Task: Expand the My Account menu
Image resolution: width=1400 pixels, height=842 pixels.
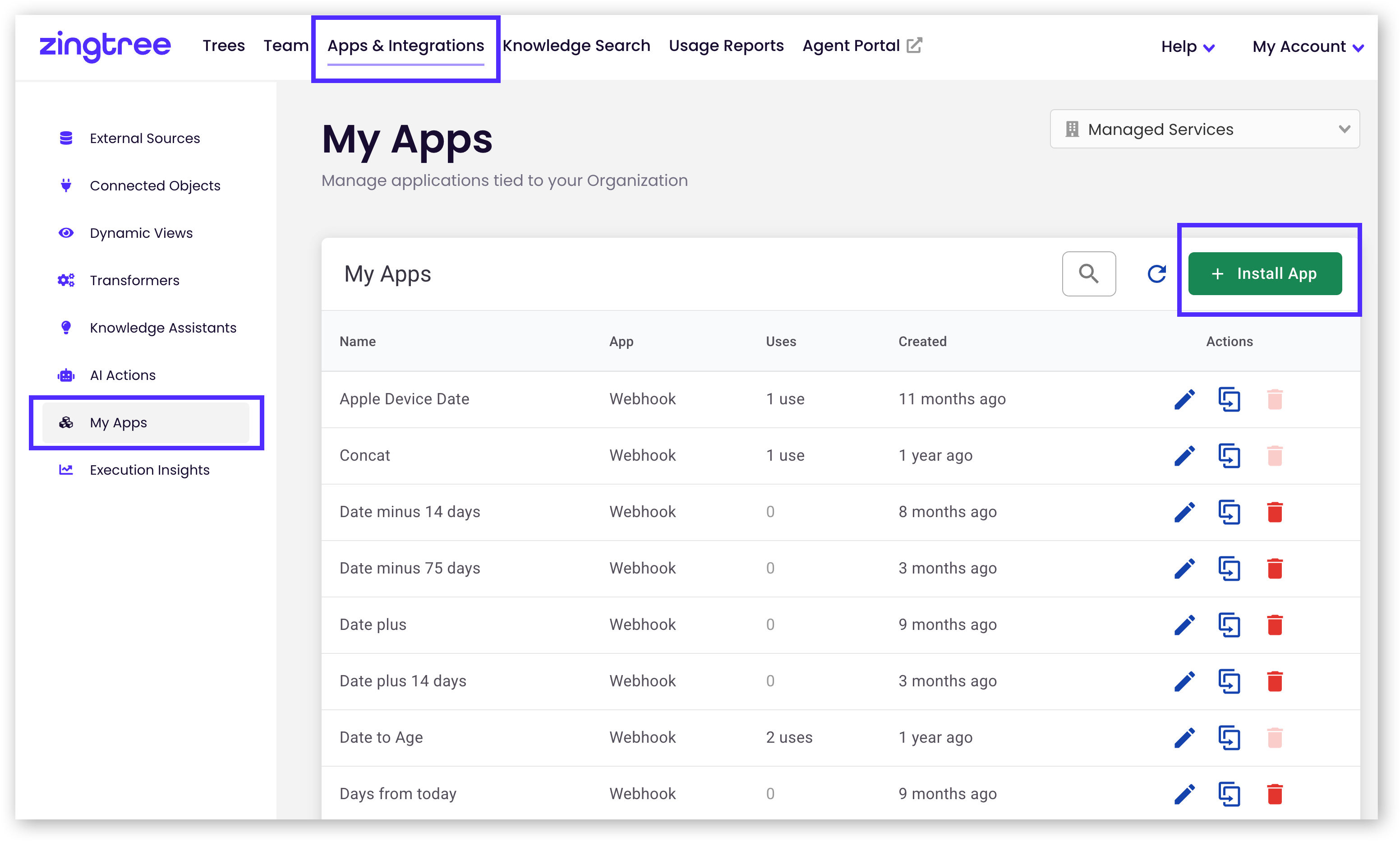Action: pos(1307,46)
